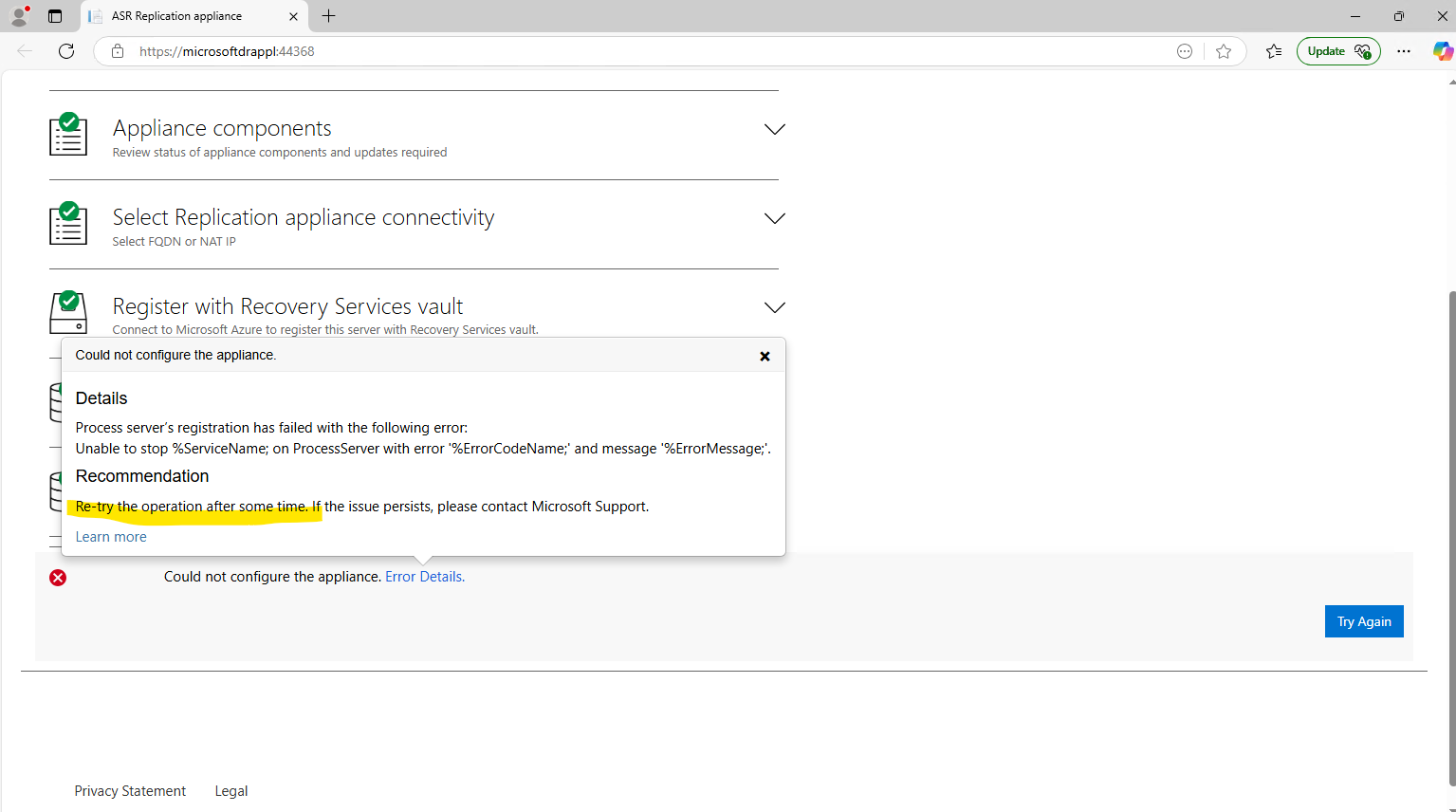Expand the Appliance components section
The width and height of the screenshot is (1456, 812).
tap(775, 129)
